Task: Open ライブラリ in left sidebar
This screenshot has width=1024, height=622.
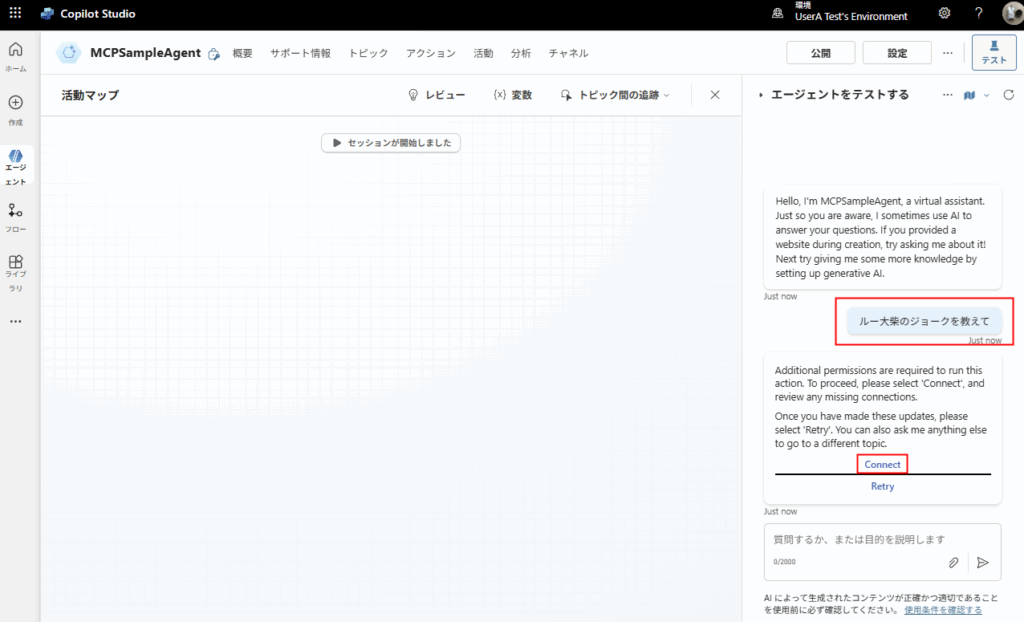Action: pyautogui.click(x=16, y=273)
